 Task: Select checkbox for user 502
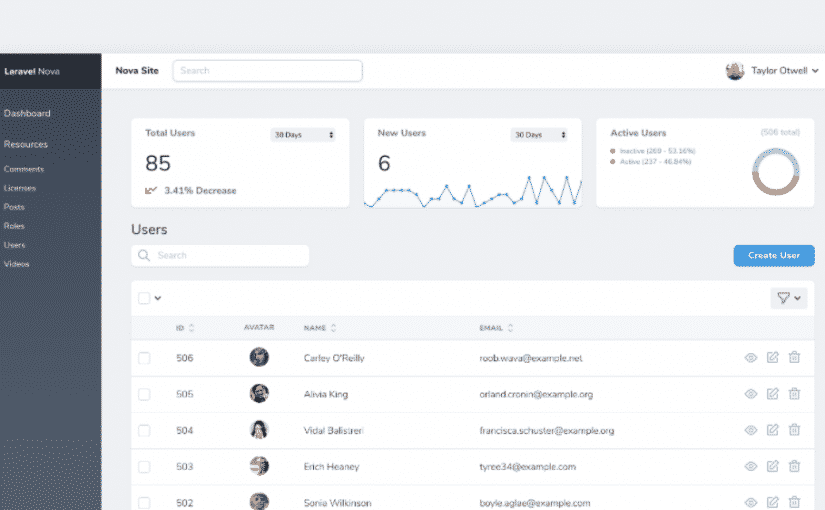pos(144,503)
